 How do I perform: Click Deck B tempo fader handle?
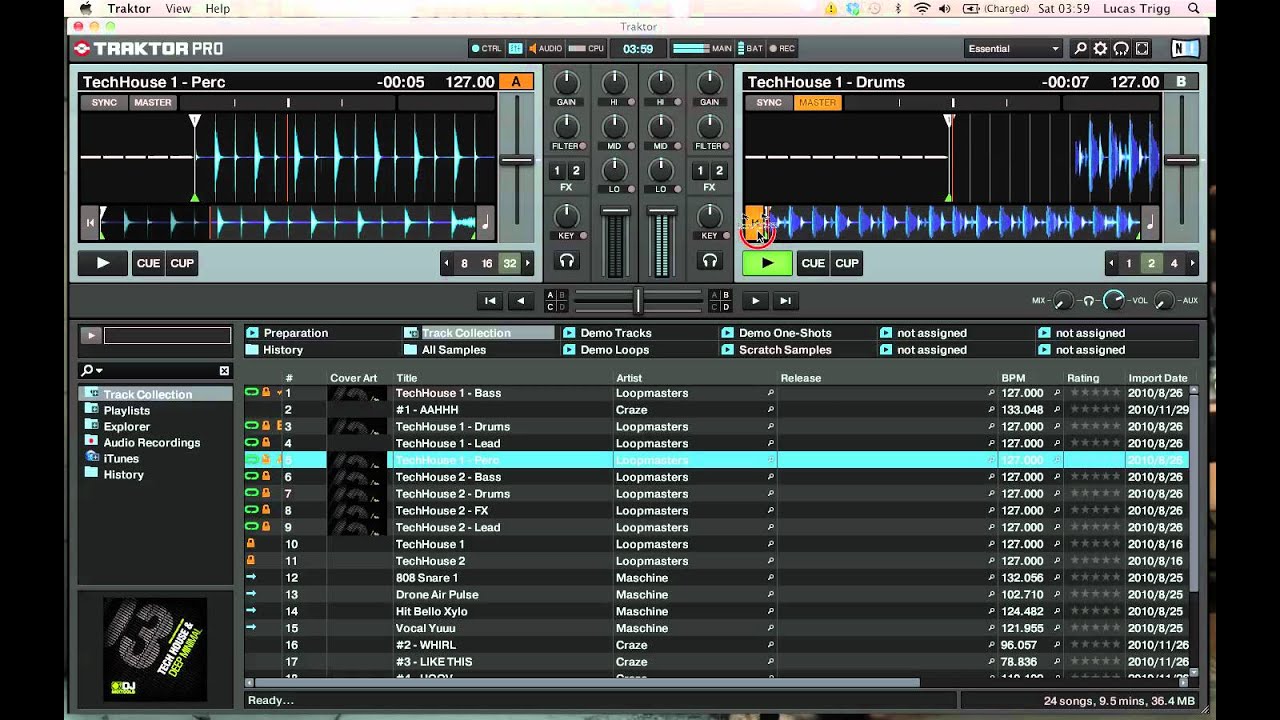[x=1181, y=160]
